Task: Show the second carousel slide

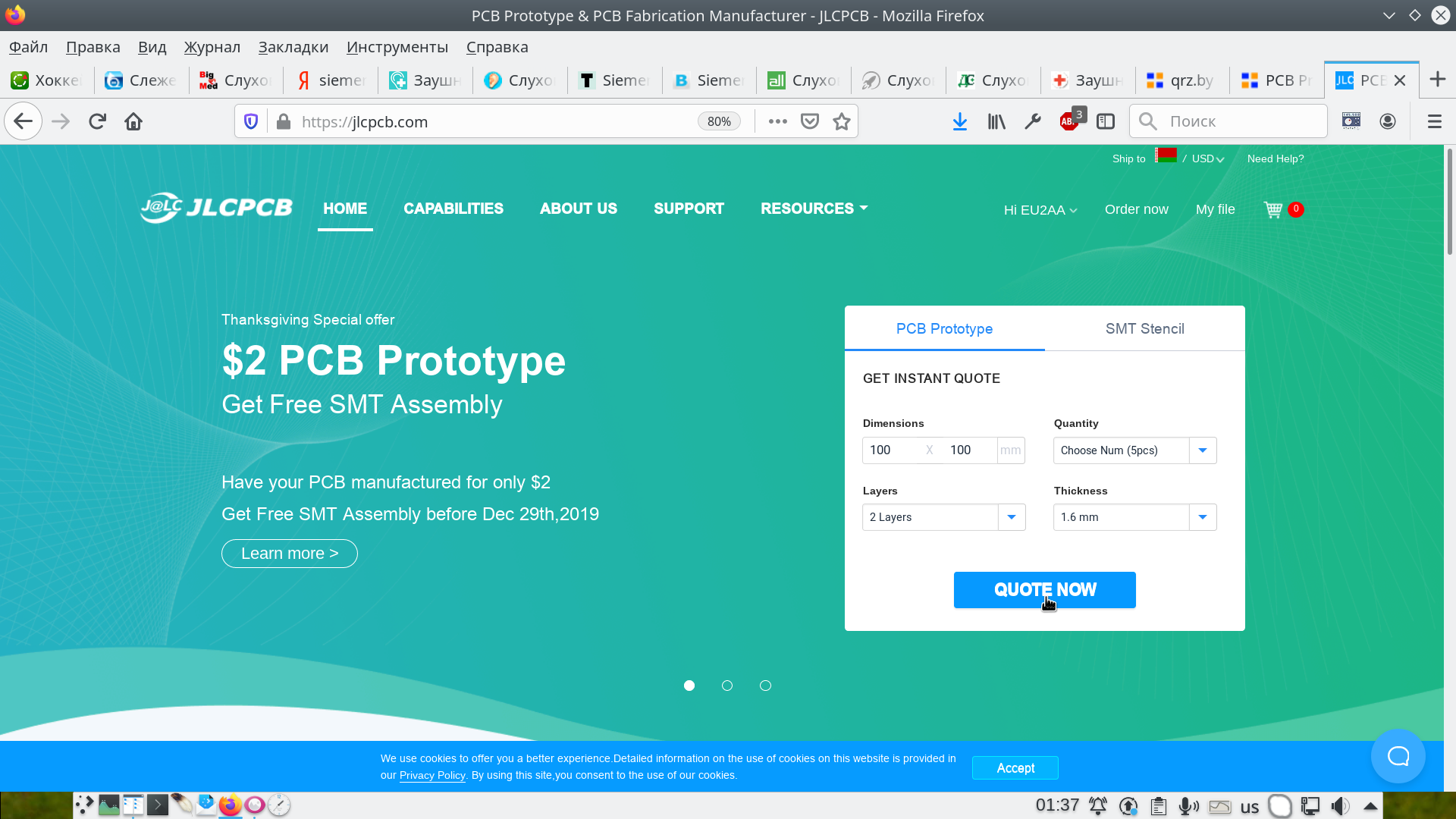Action: pos(727,686)
